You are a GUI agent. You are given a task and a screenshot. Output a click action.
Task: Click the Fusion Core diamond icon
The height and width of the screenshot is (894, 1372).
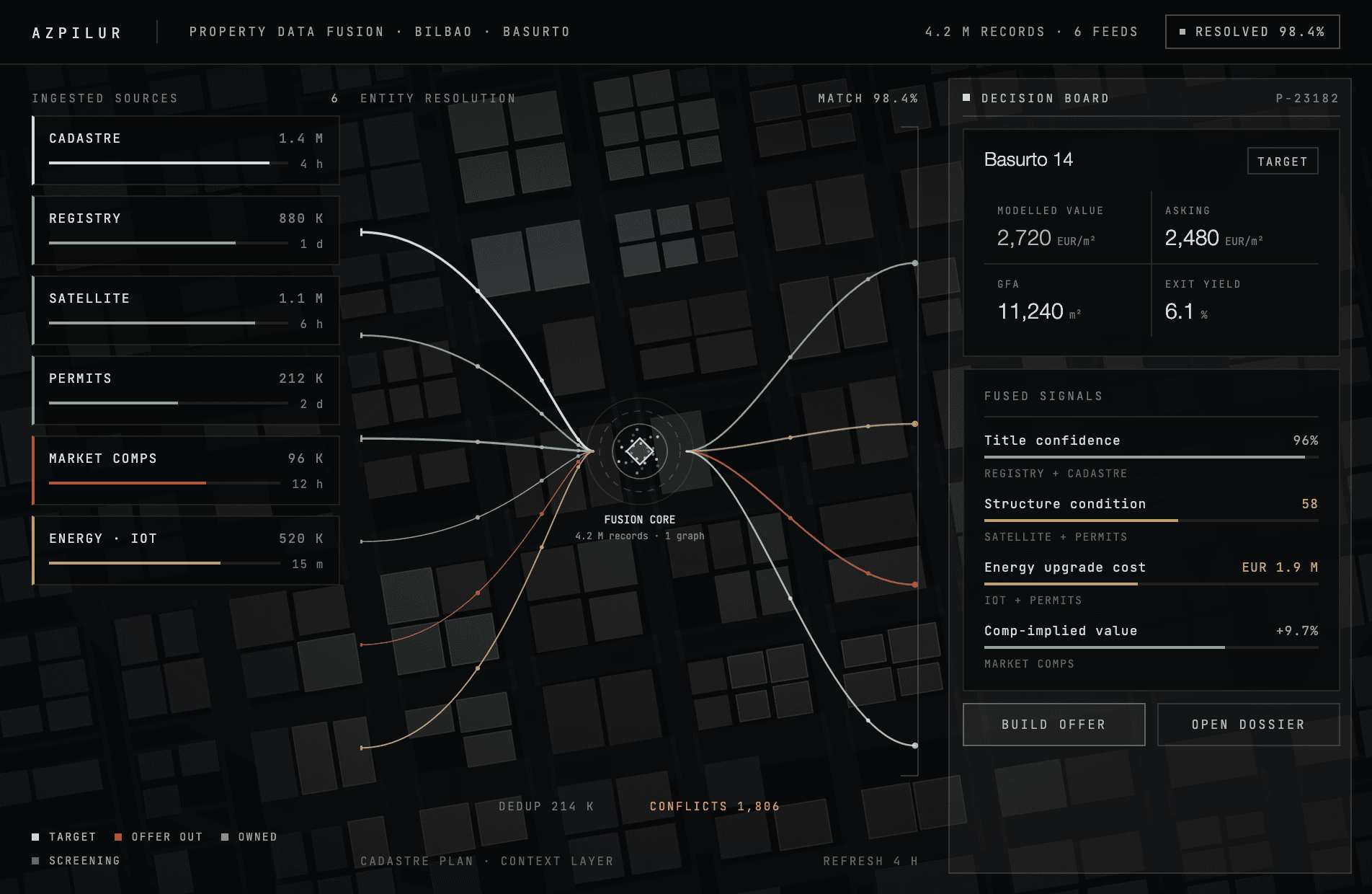tap(639, 451)
